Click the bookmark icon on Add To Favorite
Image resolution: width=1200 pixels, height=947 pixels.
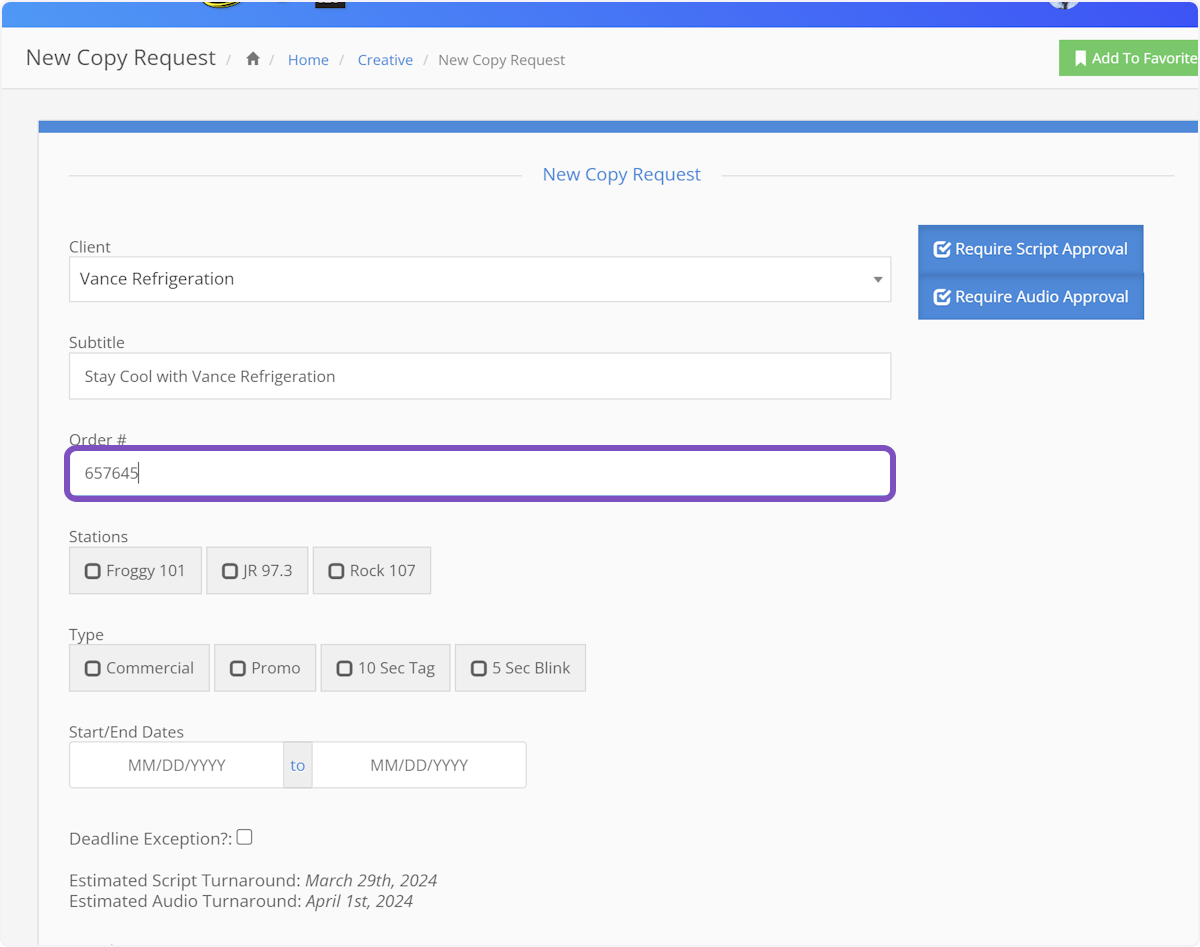pyautogui.click(x=1080, y=59)
